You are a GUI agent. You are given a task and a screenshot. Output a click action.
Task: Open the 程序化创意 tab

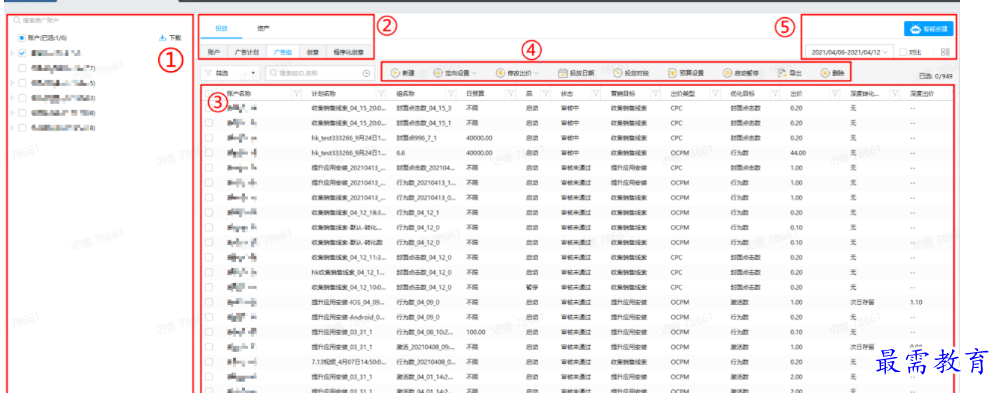click(348, 52)
